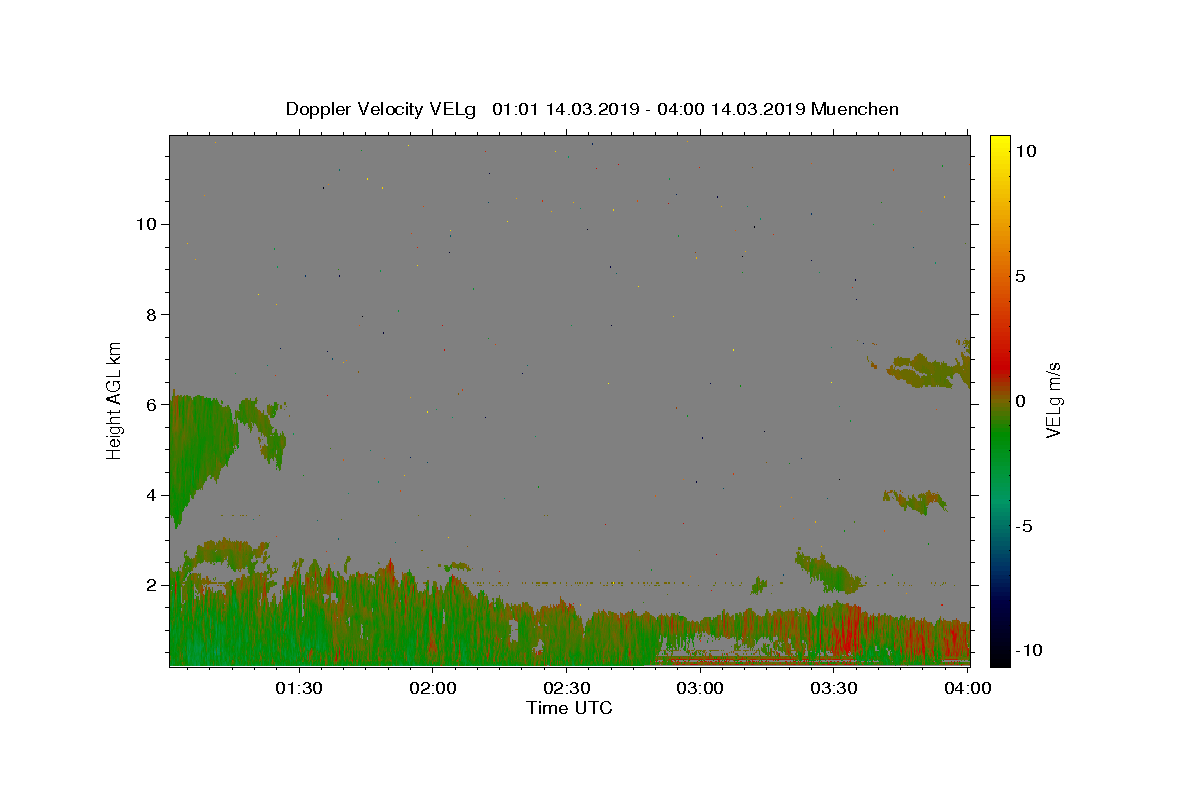This screenshot has height=800, width=1200.
Task: Click the height tick label '4'
Action: tap(152, 495)
